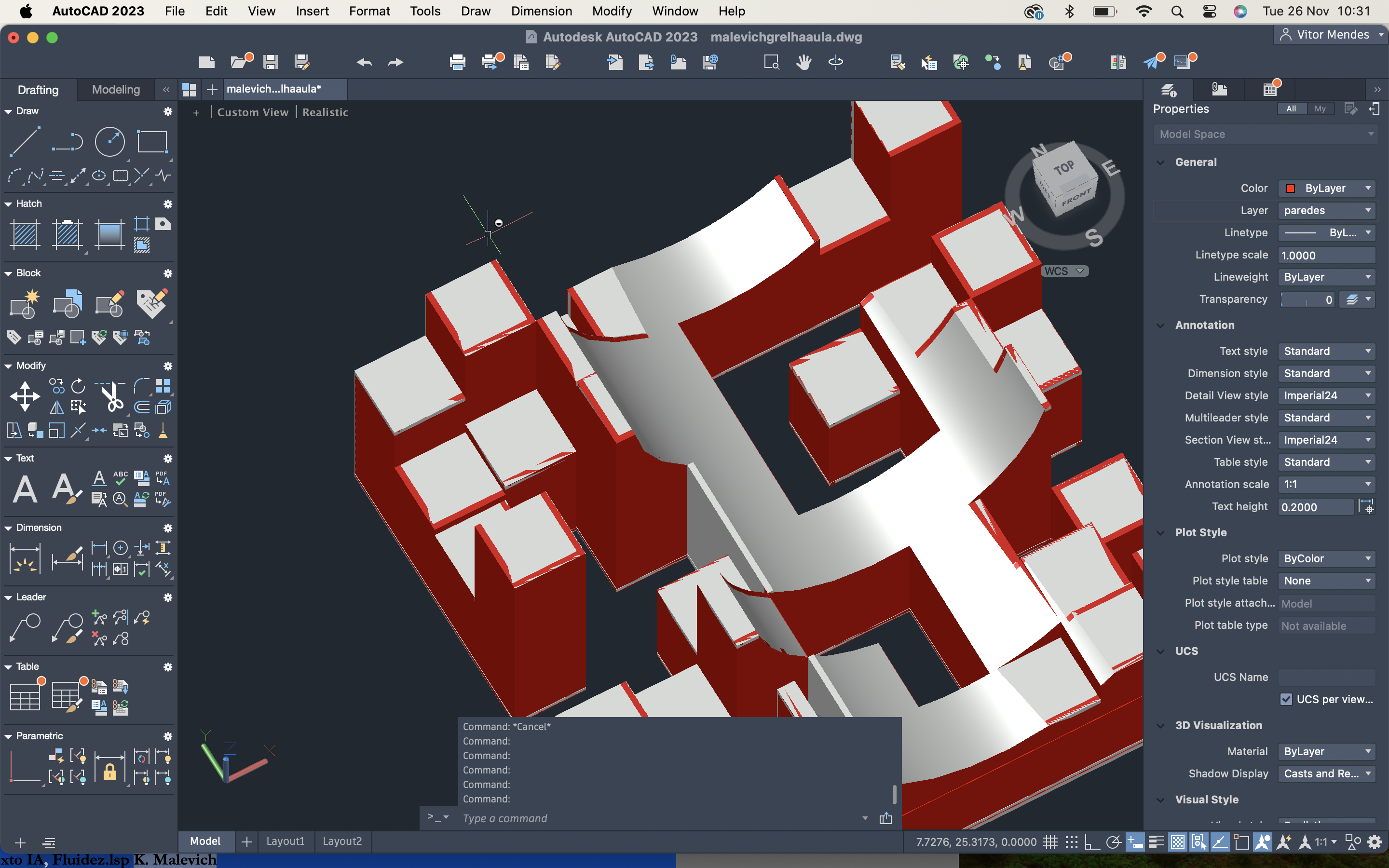Select the Hatch pattern tool

[25, 234]
